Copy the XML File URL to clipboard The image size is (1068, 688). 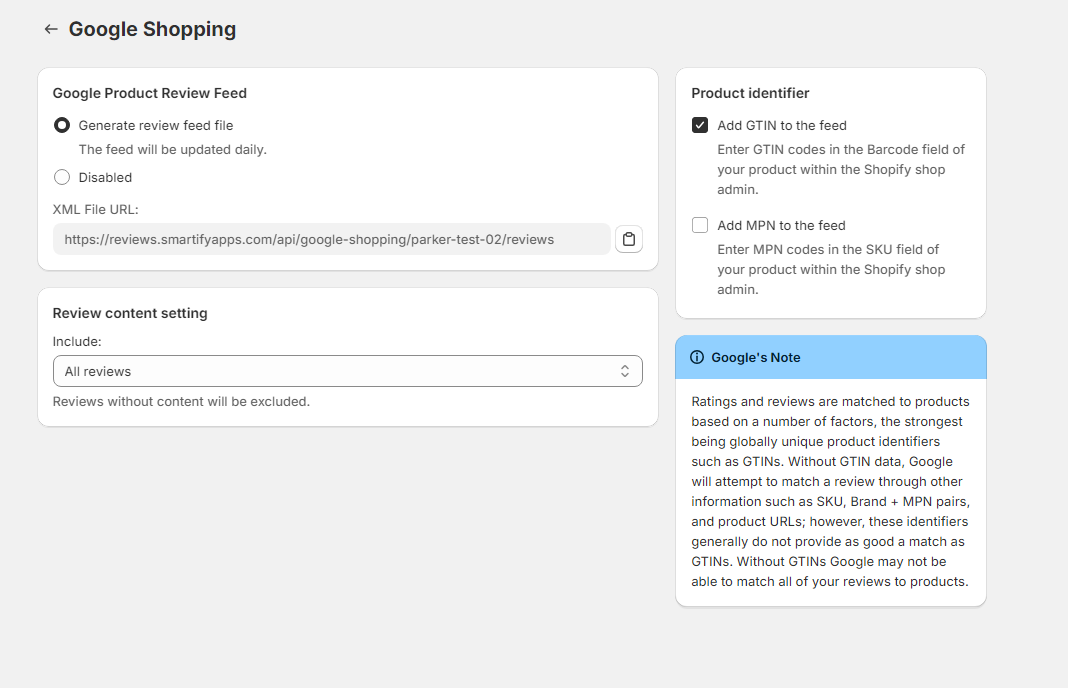pos(629,239)
